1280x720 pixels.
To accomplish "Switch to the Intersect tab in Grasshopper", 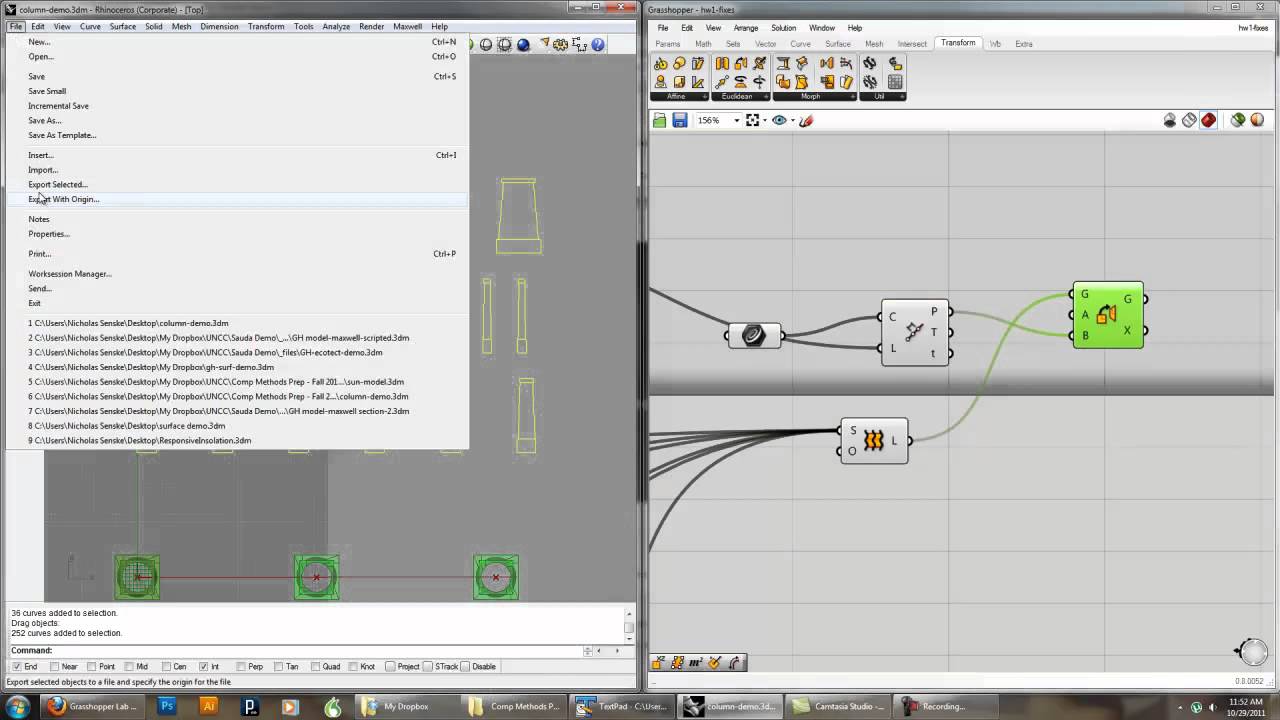I will click(912, 44).
